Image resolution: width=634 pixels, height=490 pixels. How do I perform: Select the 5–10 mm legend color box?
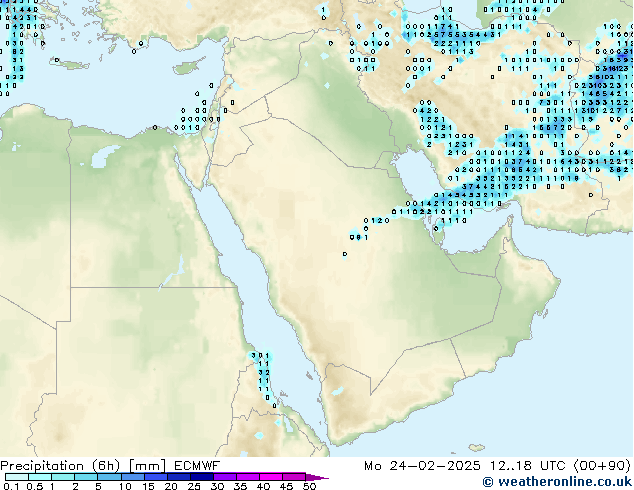109,477
